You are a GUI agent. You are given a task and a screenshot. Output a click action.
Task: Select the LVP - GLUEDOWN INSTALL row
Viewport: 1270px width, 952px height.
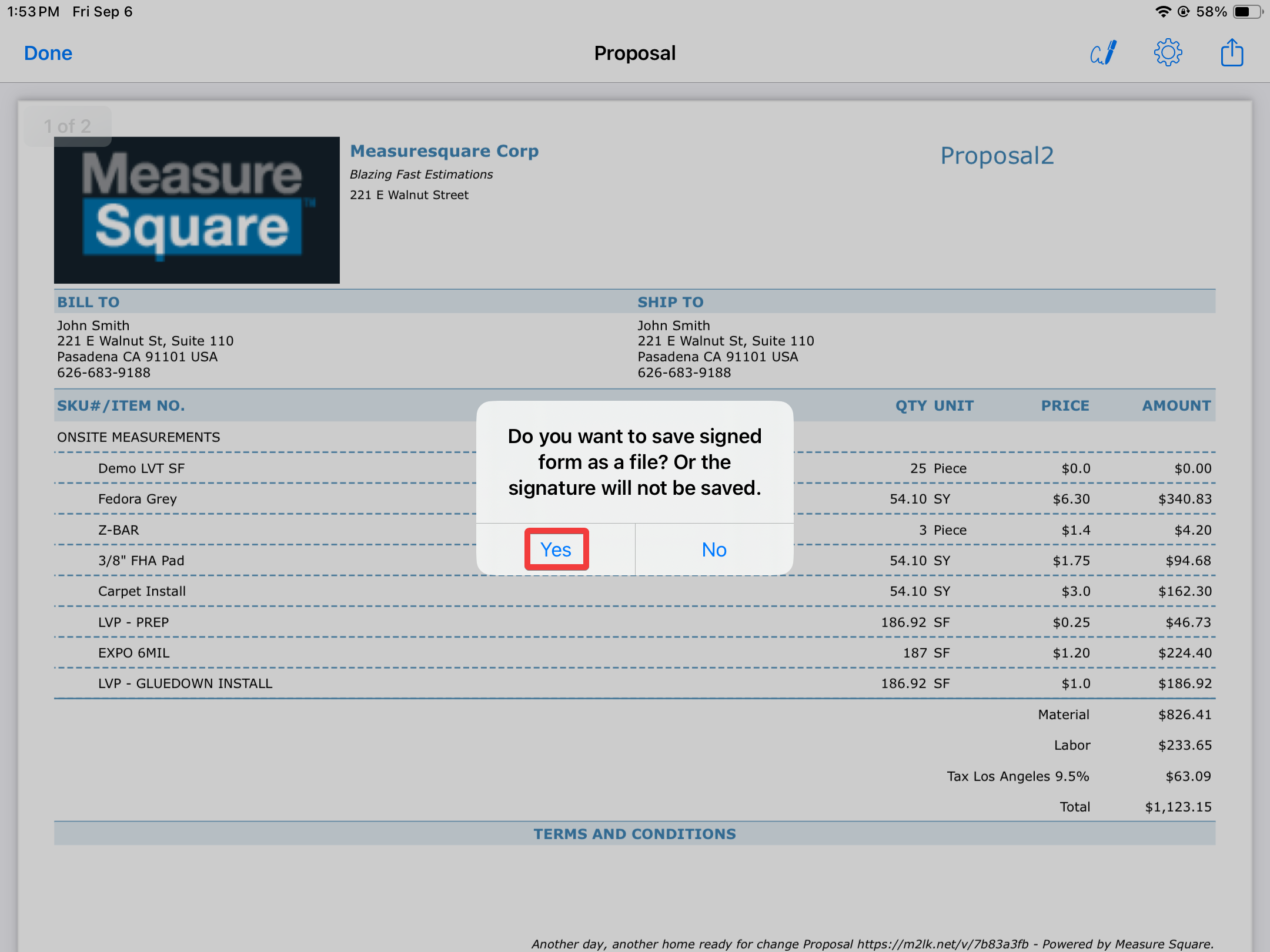[x=185, y=683]
